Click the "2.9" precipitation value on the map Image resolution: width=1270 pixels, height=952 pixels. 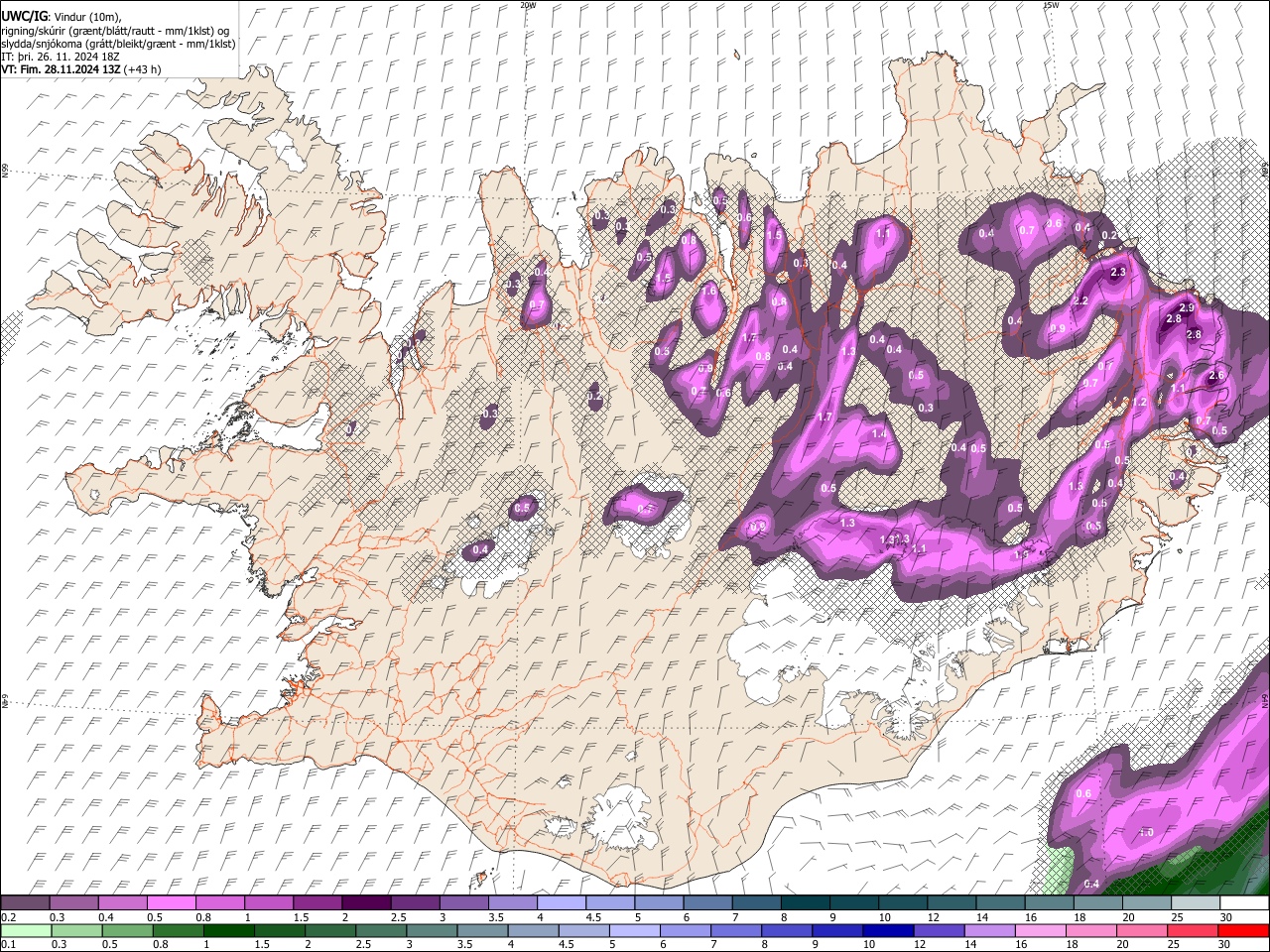(1187, 309)
